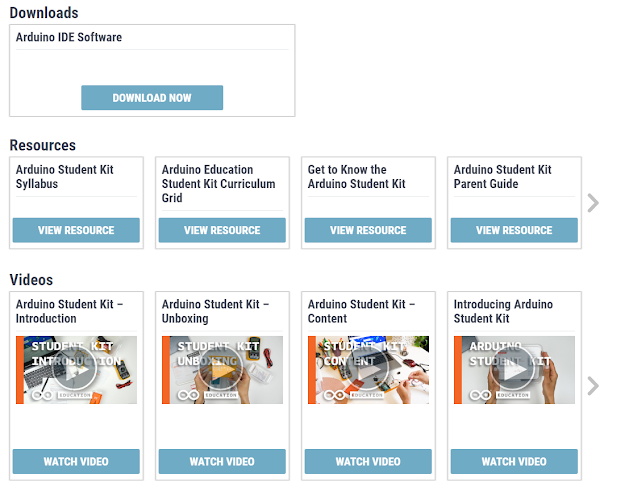View Get to Know the Arduino Student Kit resource
The height and width of the screenshot is (491, 625).
(368, 230)
